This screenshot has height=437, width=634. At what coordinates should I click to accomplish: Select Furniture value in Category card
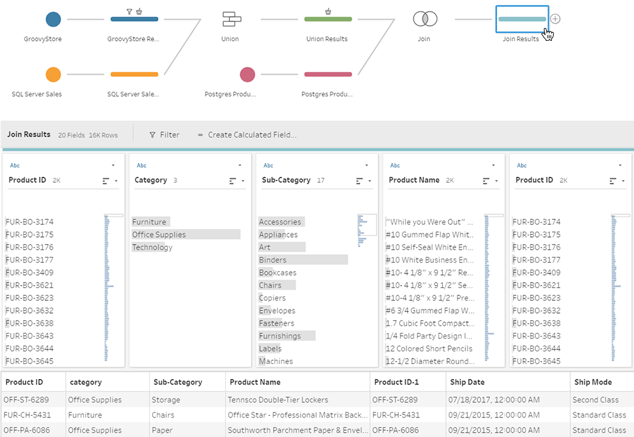149,222
